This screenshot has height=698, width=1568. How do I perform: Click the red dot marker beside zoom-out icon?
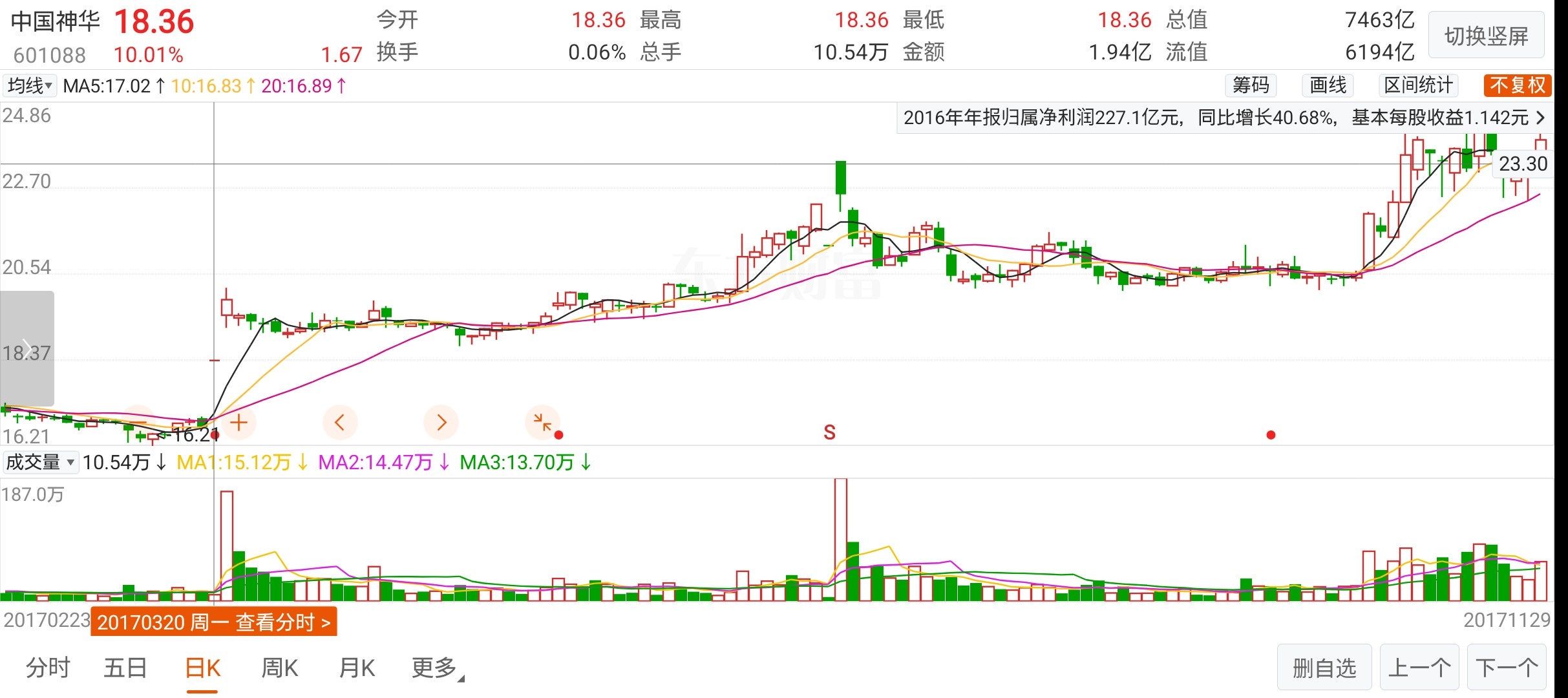tap(559, 435)
